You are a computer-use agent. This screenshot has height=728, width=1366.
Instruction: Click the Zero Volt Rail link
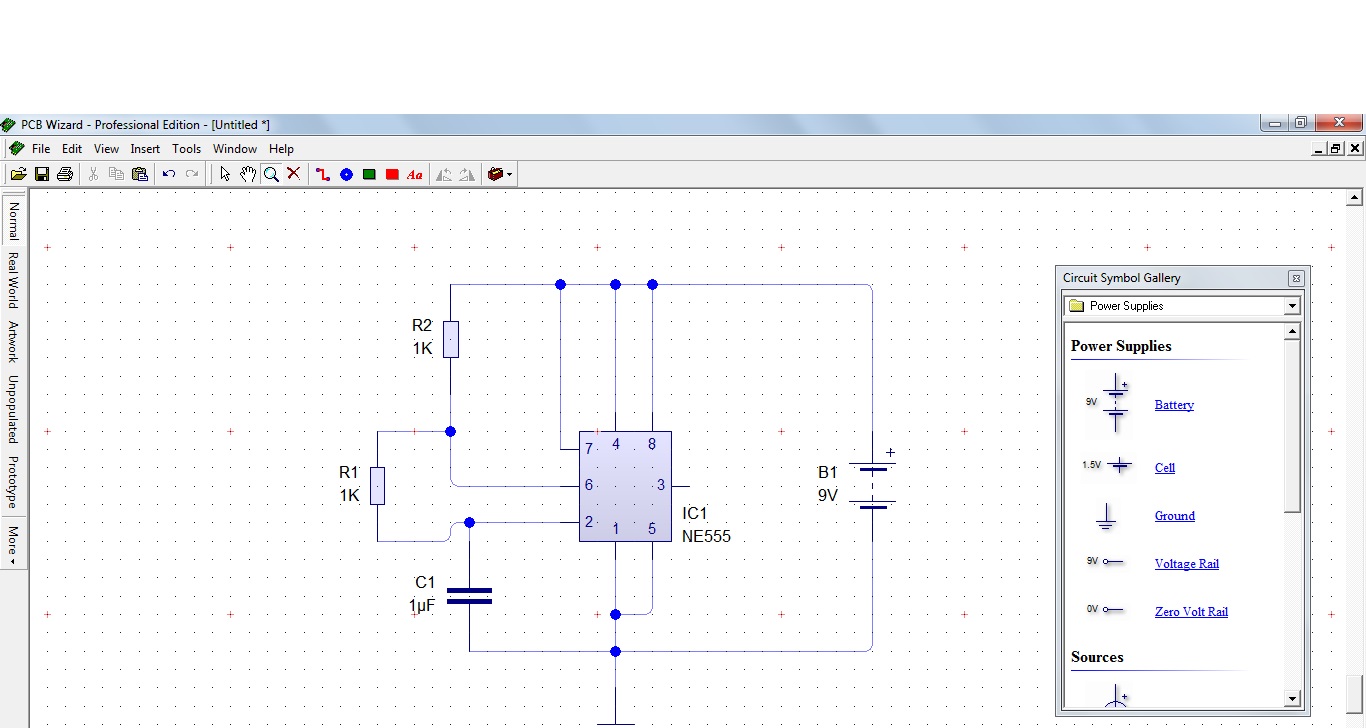[1191, 612]
